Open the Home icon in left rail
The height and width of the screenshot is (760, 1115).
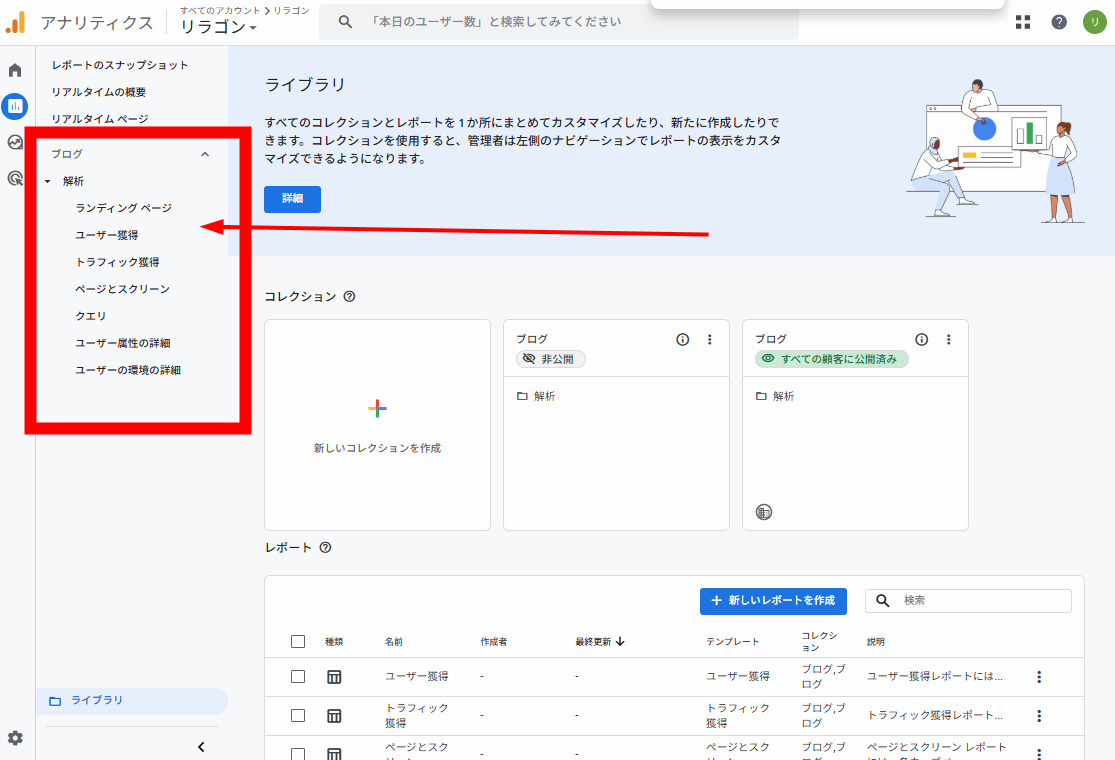click(15, 70)
